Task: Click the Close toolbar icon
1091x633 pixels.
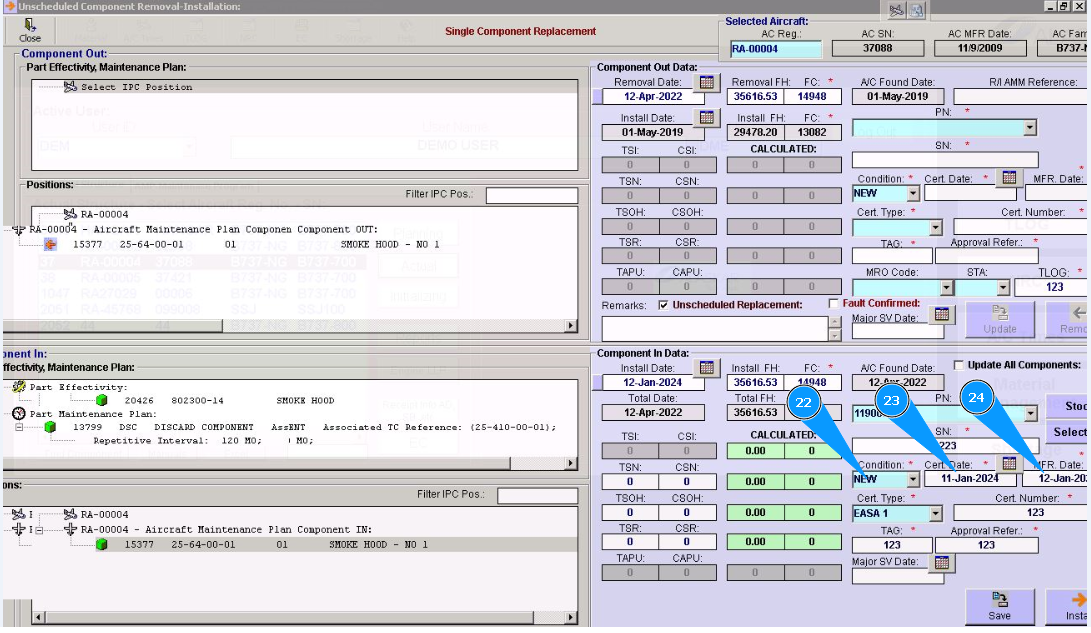Action: pyautogui.click(x=30, y=29)
